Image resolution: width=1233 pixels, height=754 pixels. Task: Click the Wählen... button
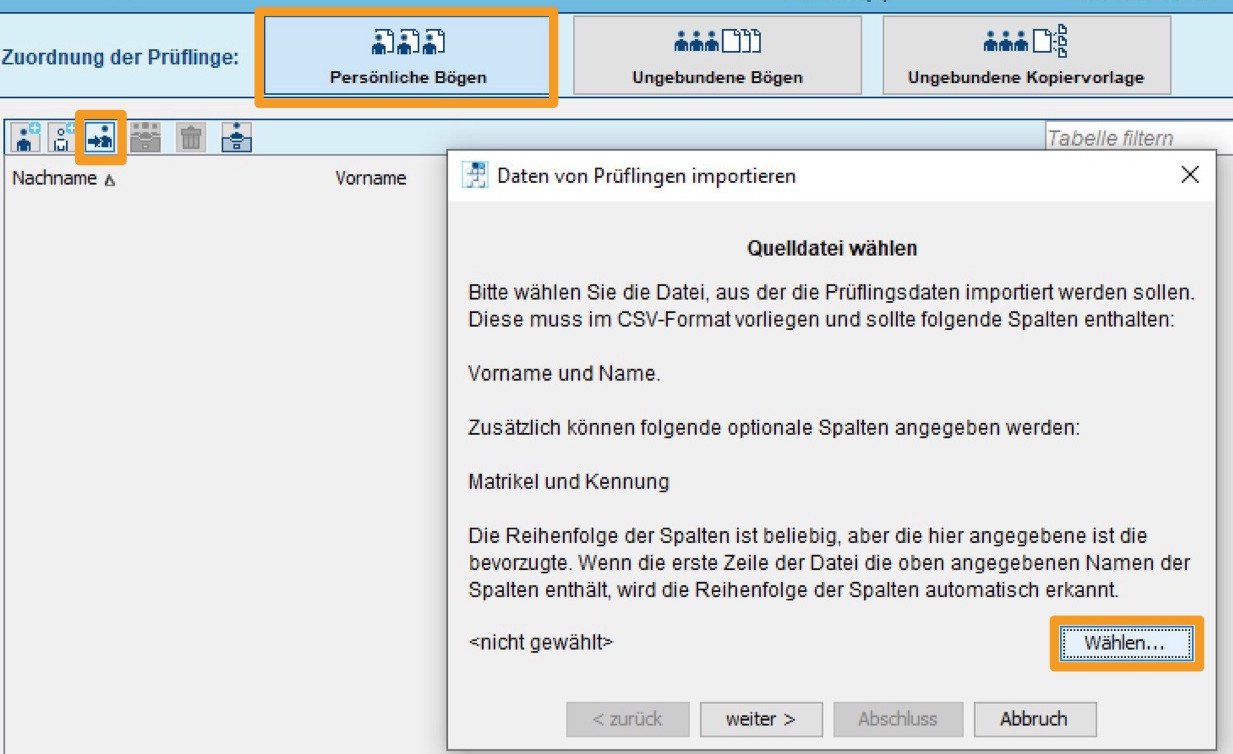tap(1126, 643)
